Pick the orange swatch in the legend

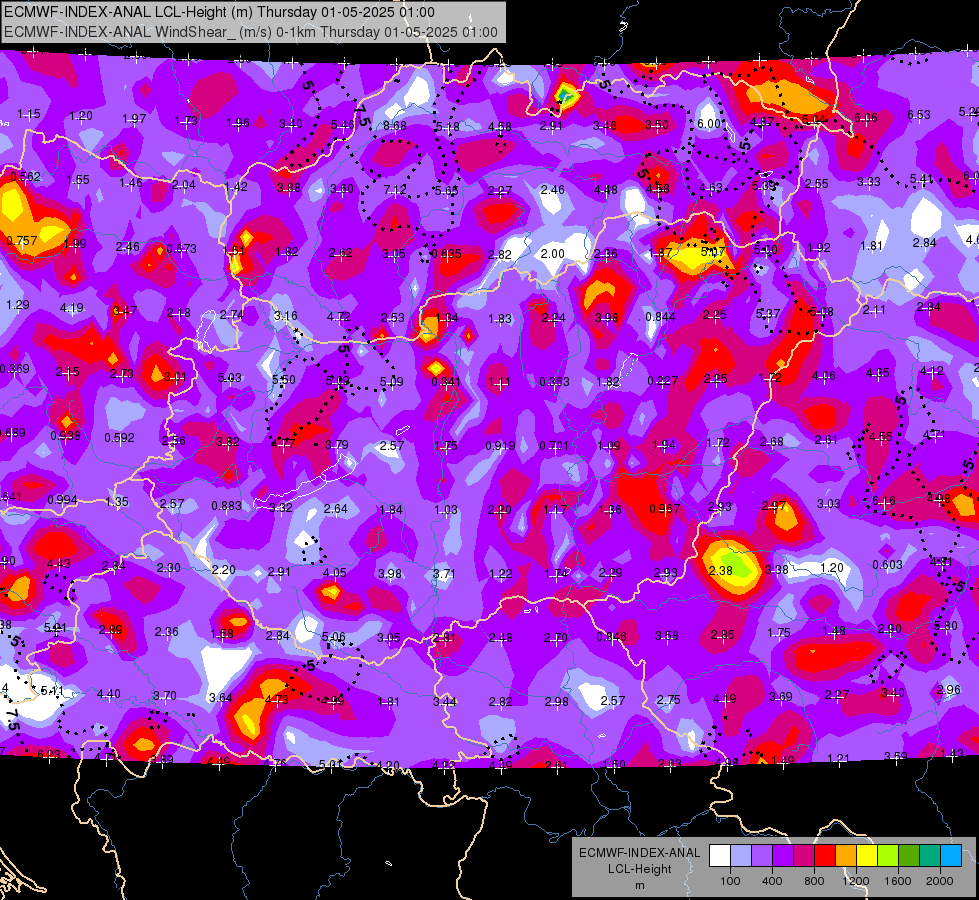pyautogui.click(x=846, y=856)
